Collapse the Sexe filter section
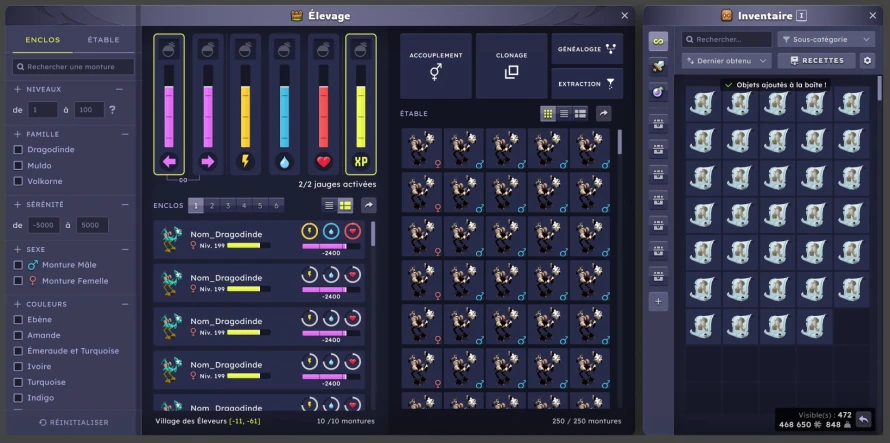 coord(125,249)
